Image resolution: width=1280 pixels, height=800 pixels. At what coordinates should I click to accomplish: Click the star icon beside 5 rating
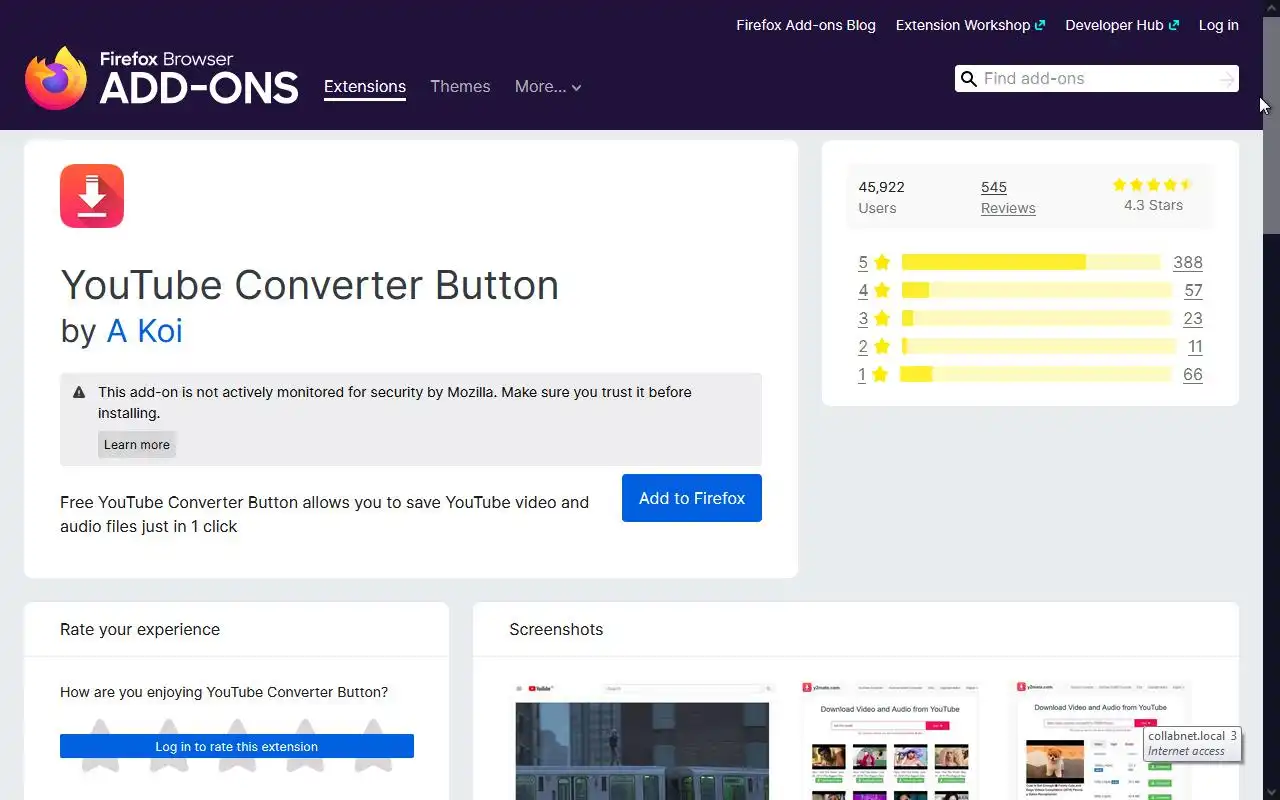[x=881, y=263]
